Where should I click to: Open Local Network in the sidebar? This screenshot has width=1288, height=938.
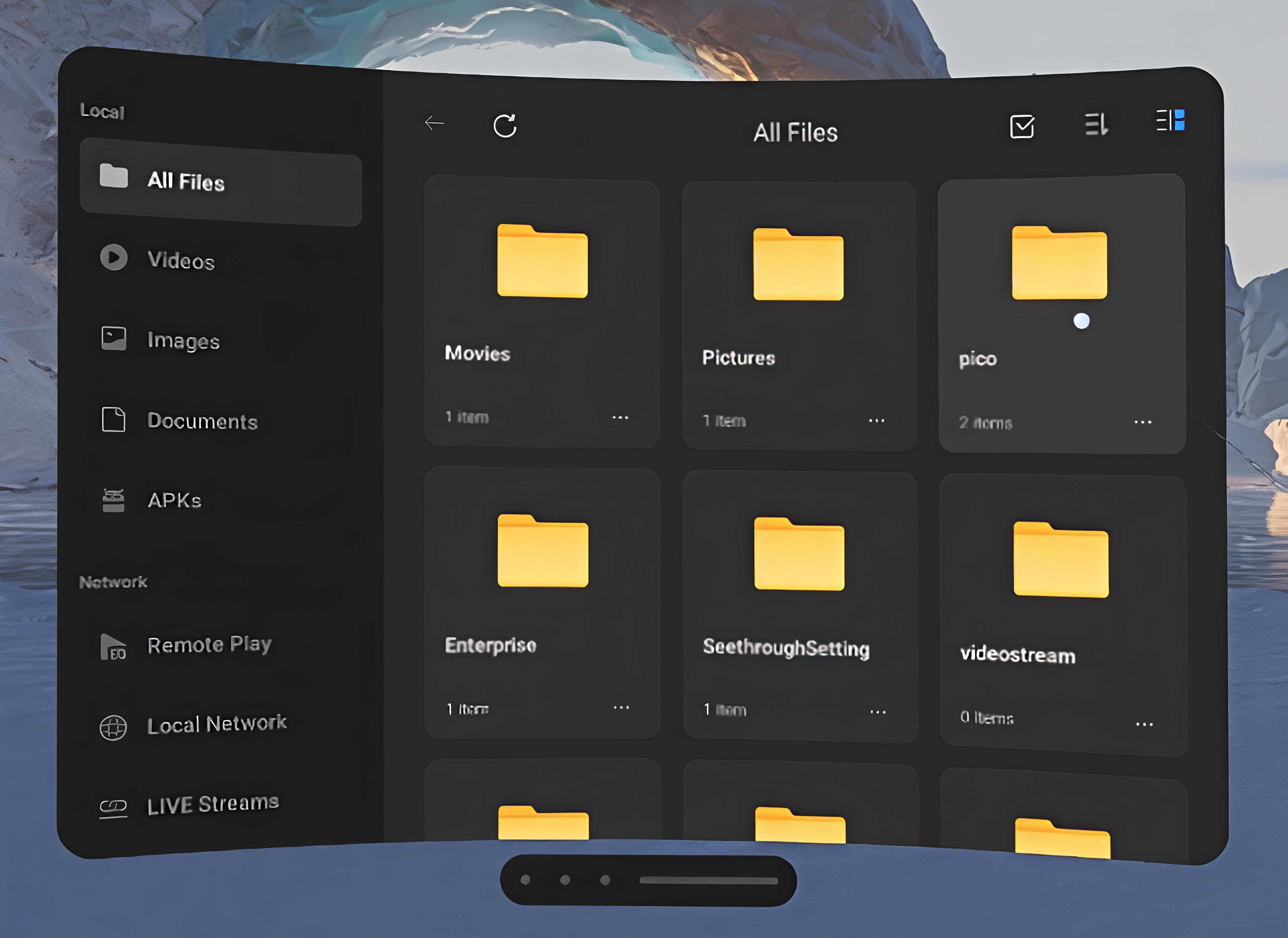(x=192, y=726)
